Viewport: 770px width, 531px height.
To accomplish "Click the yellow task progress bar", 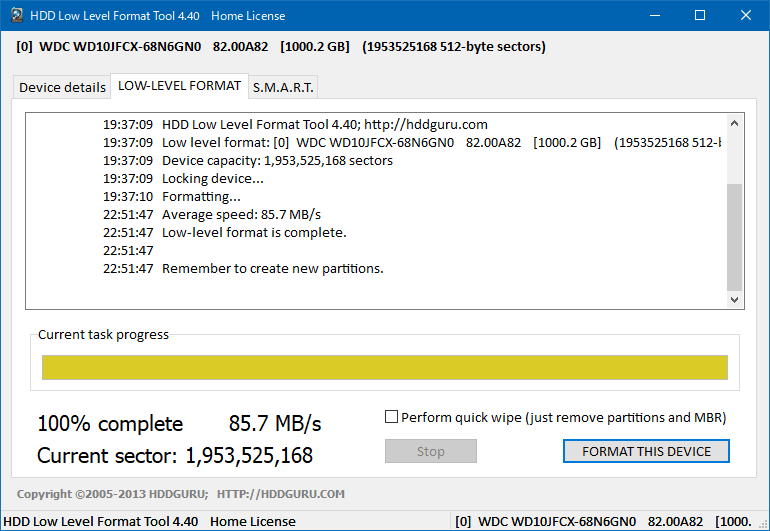I will [x=385, y=367].
